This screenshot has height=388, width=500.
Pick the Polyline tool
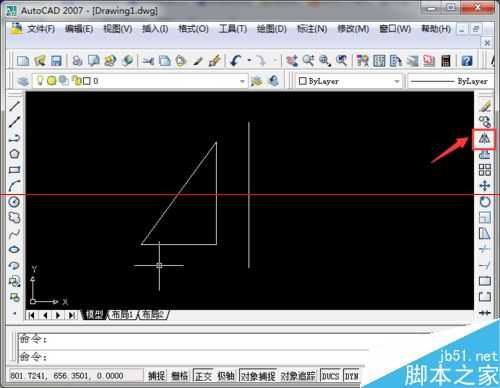(x=14, y=138)
